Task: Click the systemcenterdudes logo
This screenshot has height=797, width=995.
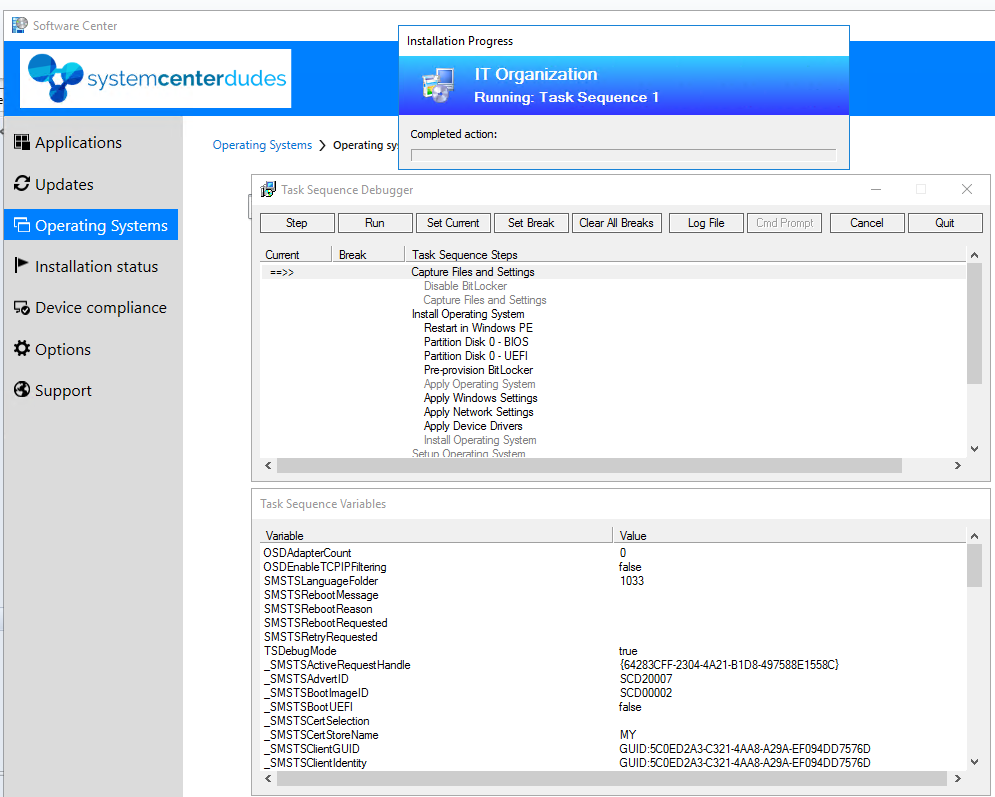Action: pyautogui.click(x=155, y=78)
